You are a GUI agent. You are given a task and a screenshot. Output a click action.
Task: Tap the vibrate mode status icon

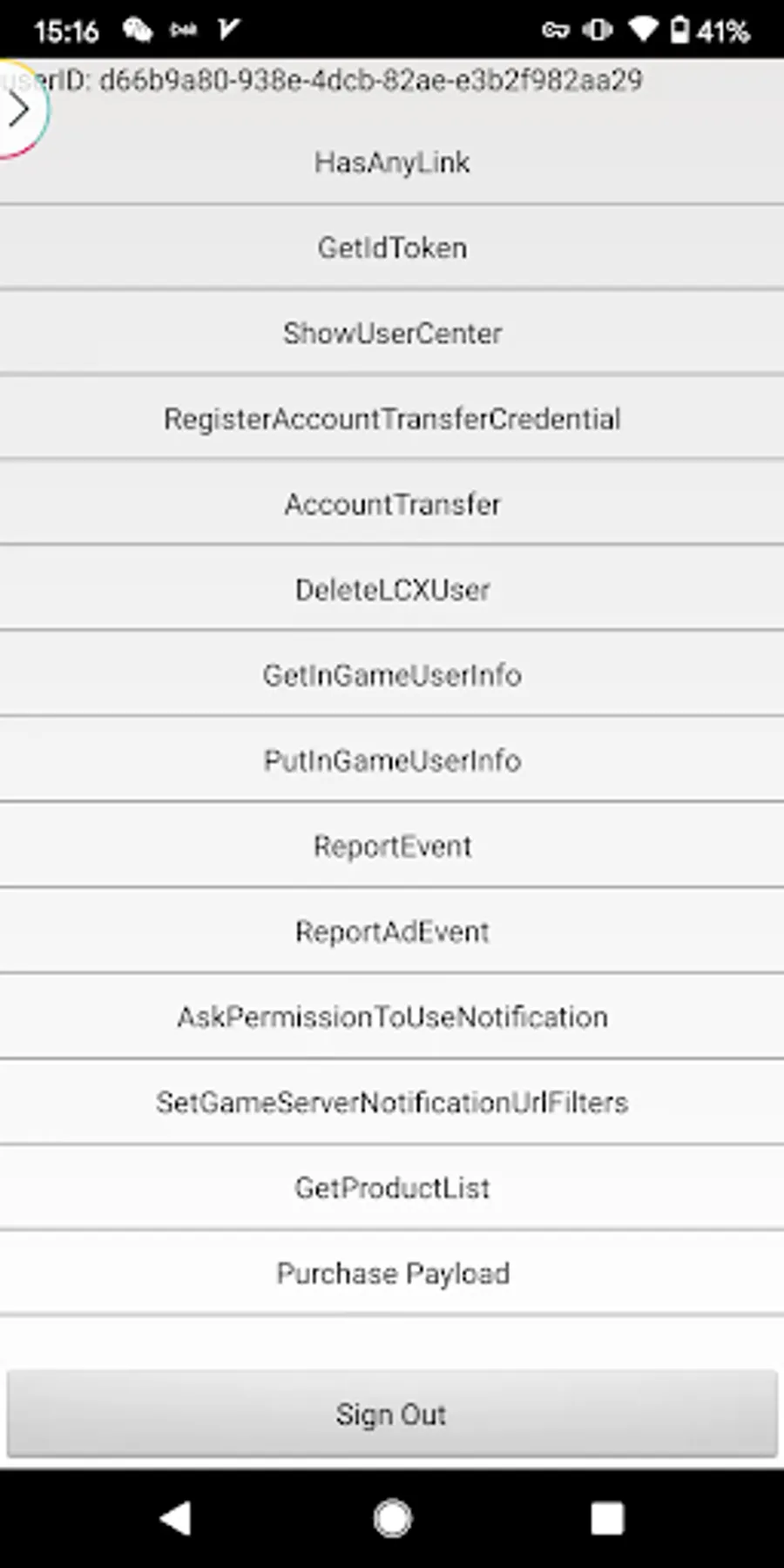[x=598, y=31]
